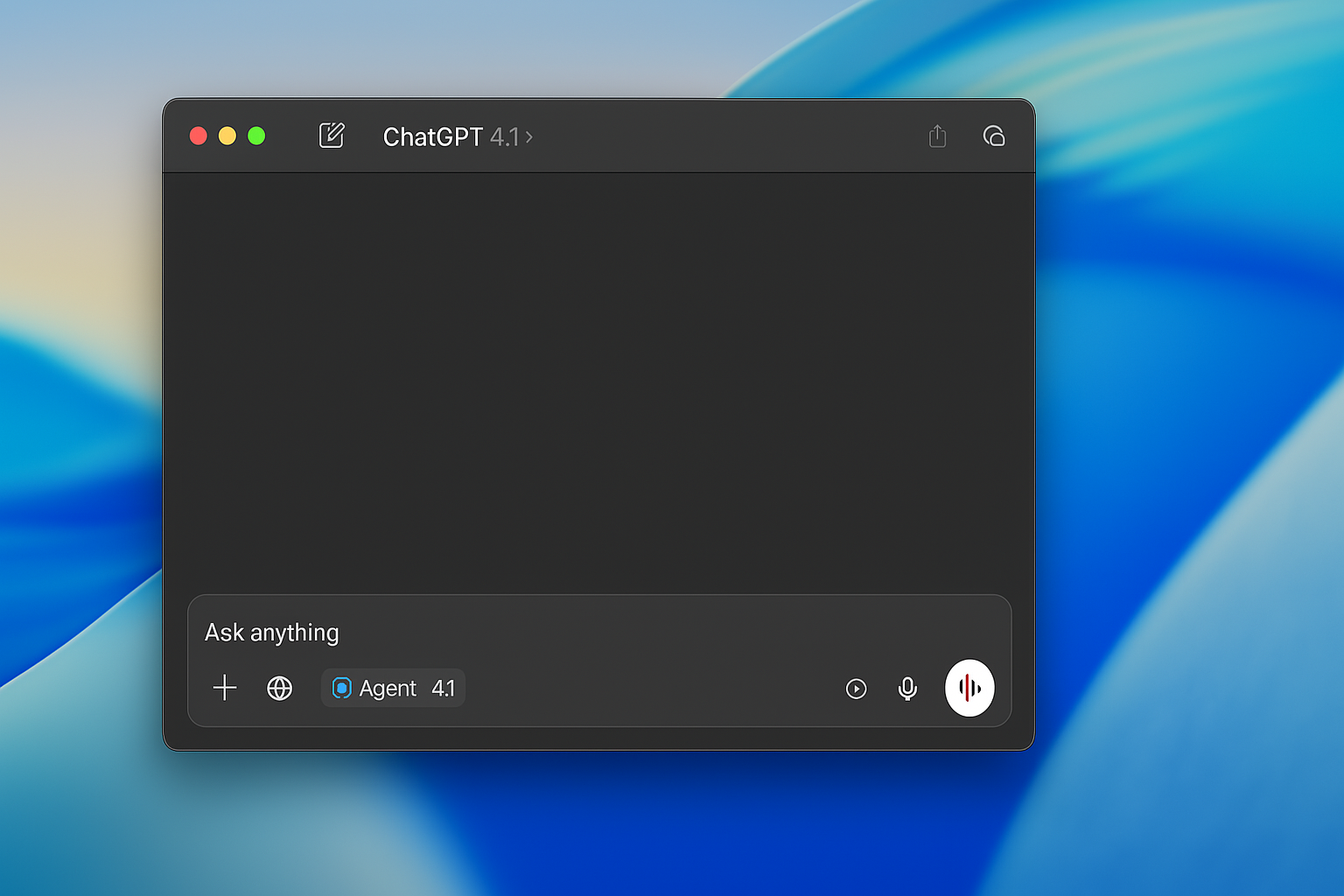Maximize the window using the green button
This screenshot has width=1344, height=896.
point(256,136)
